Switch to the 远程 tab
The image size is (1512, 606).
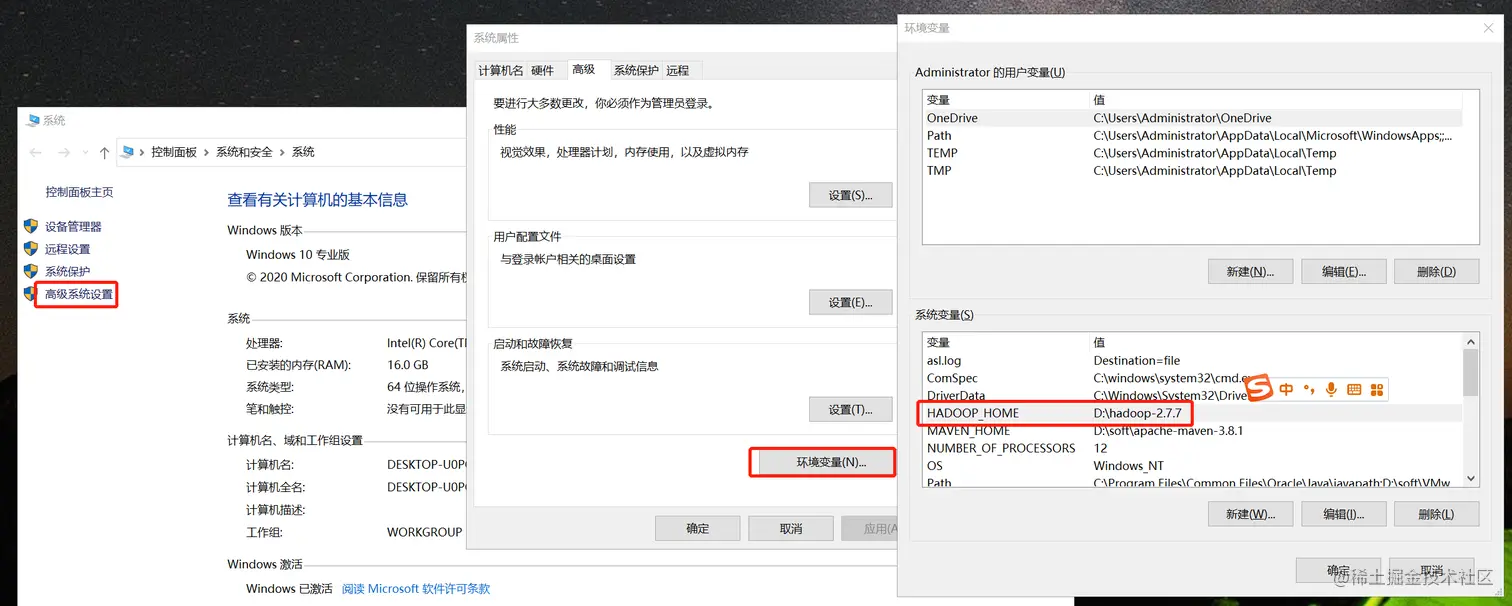tap(677, 70)
